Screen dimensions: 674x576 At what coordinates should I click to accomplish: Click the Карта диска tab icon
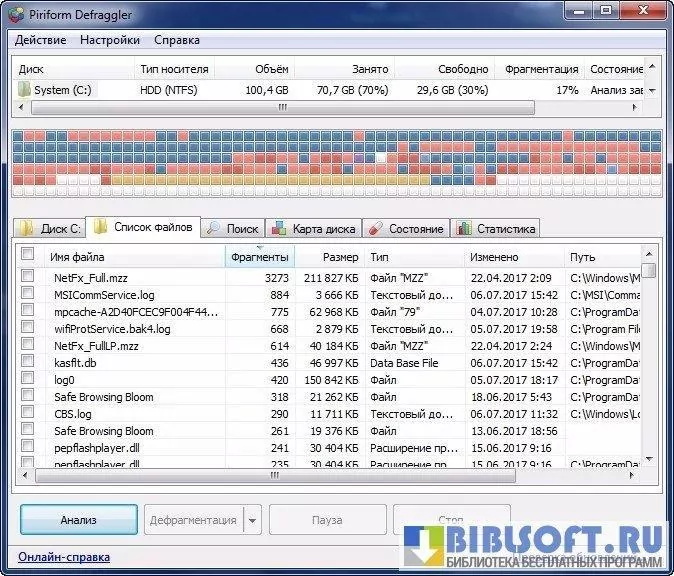279,228
